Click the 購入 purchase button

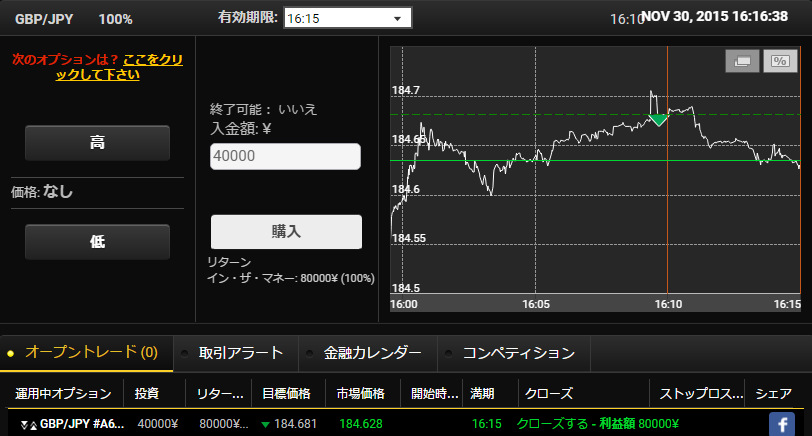coord(286,231)
